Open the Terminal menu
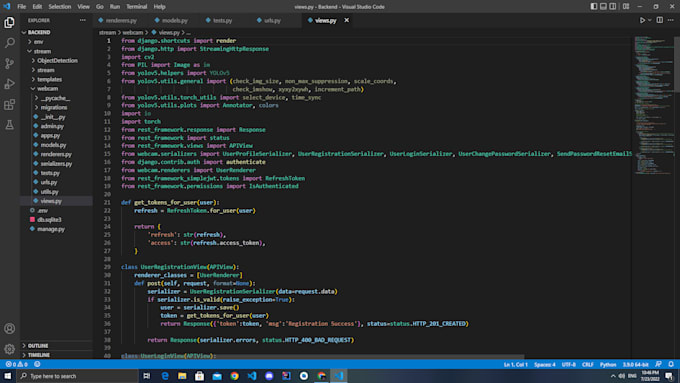The height and width of the screenshot is (383, 680). pyautogui.click(x=137, y=7)
